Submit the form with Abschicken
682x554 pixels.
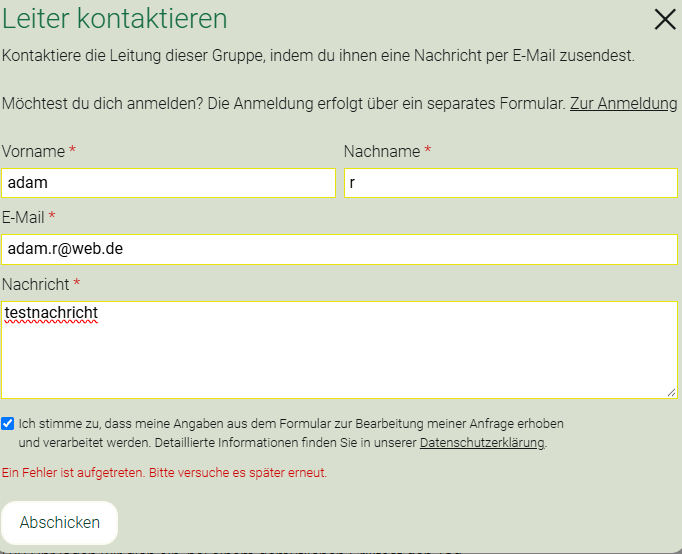pyautogui.click(x=60, y=522)
